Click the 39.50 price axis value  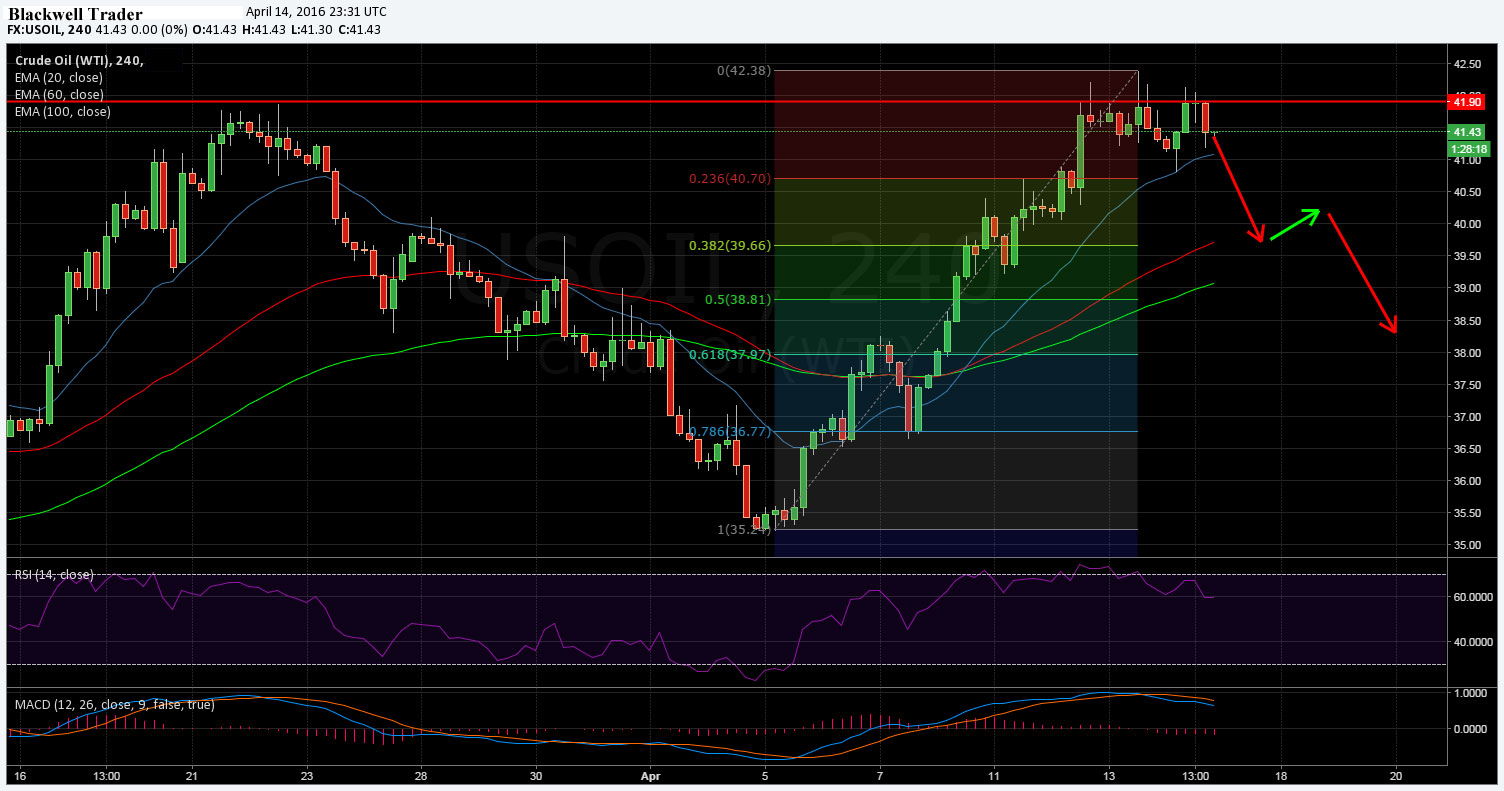pos(1467,256)
